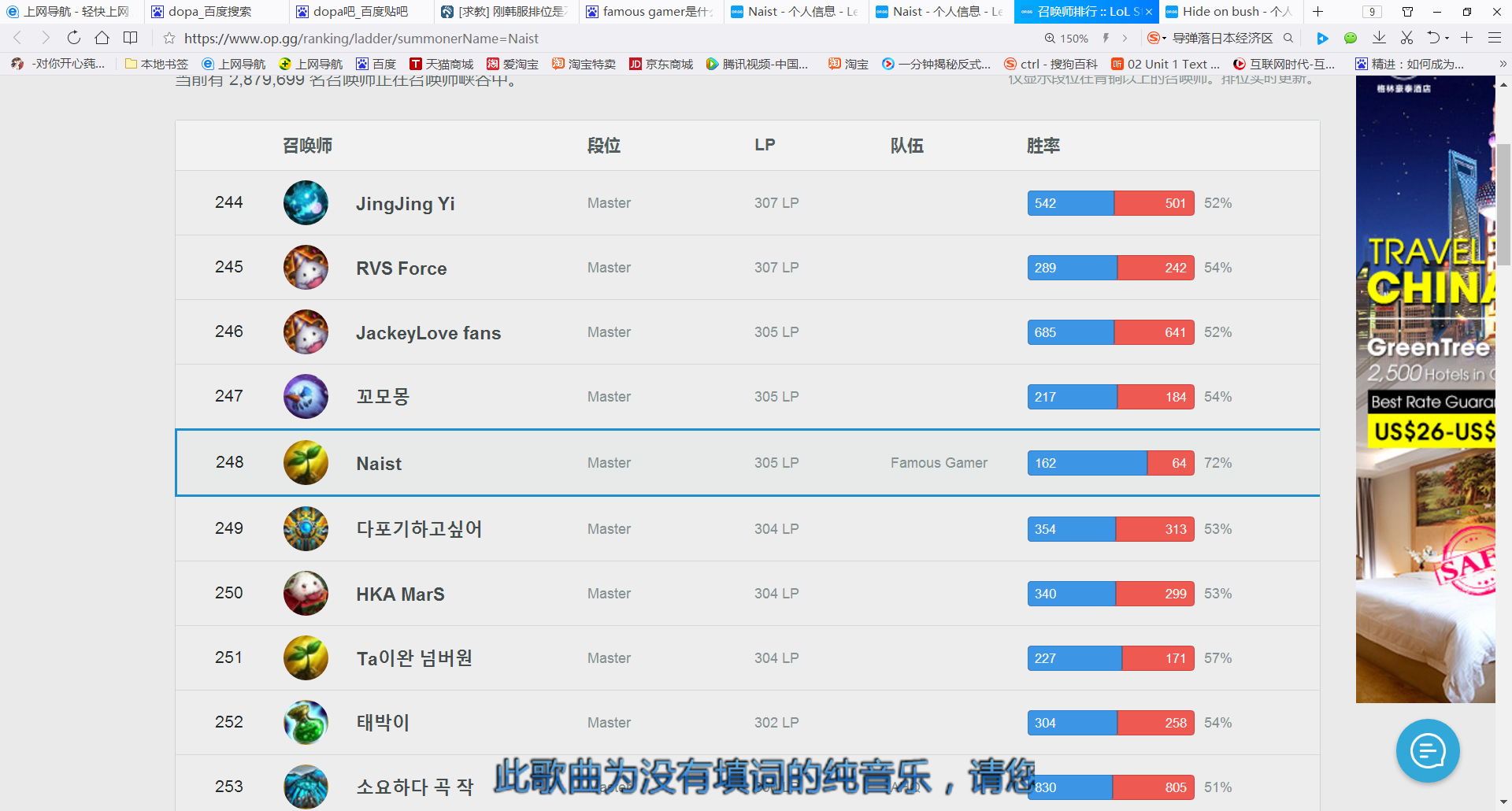Expand the undo history dropdown arrow
The image size is (1512, 811).
tap(1447, 39)
